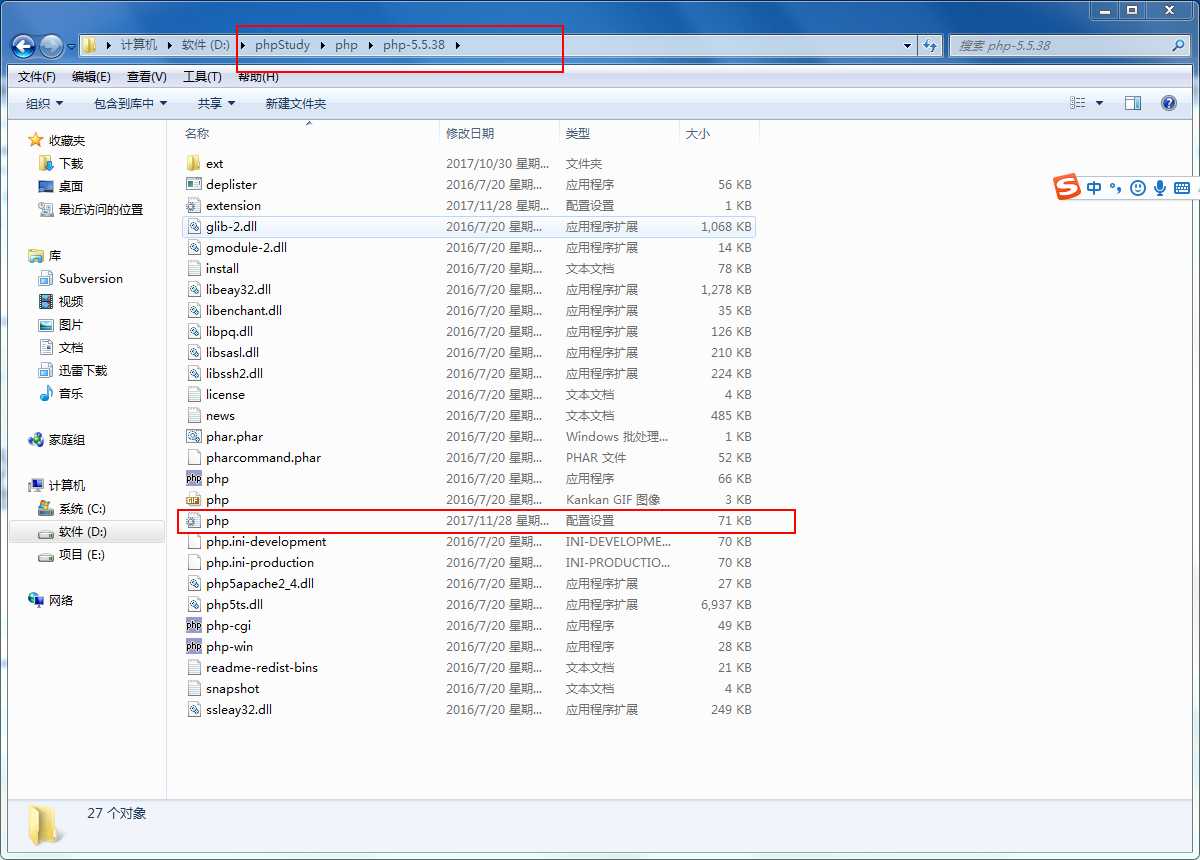Open the 工具(T) menu

pyautogui.click(x=202, y=77)
